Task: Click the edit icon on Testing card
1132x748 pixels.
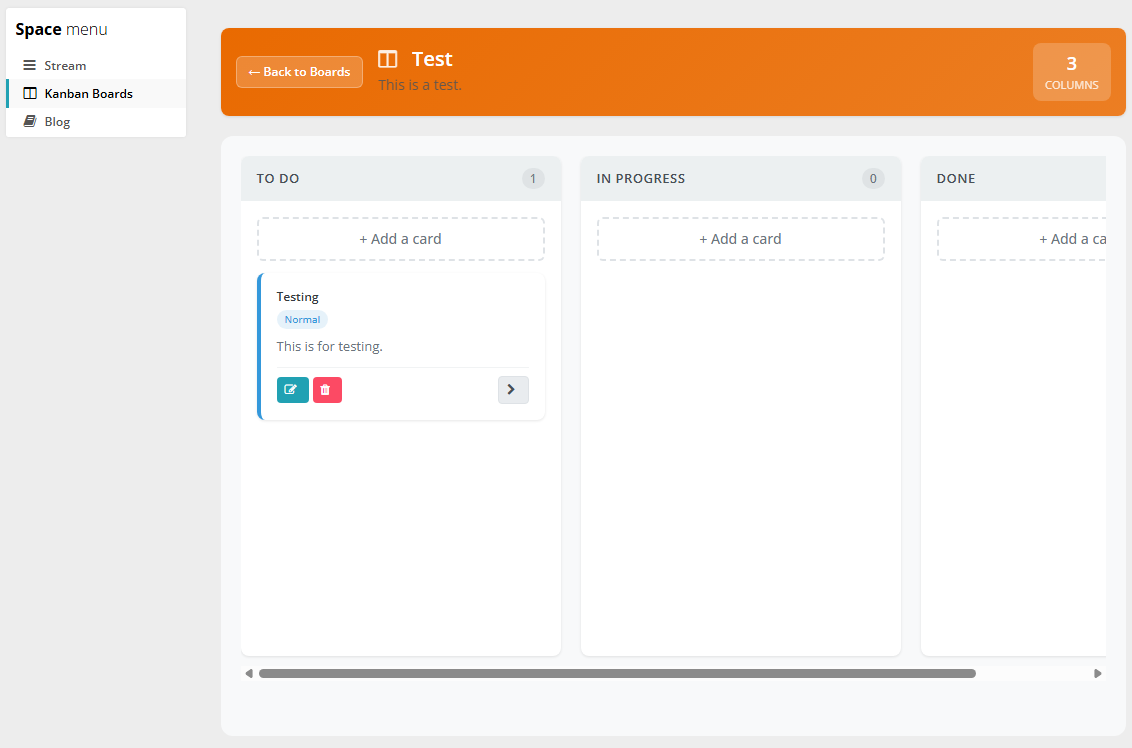Action: point(292,390)
